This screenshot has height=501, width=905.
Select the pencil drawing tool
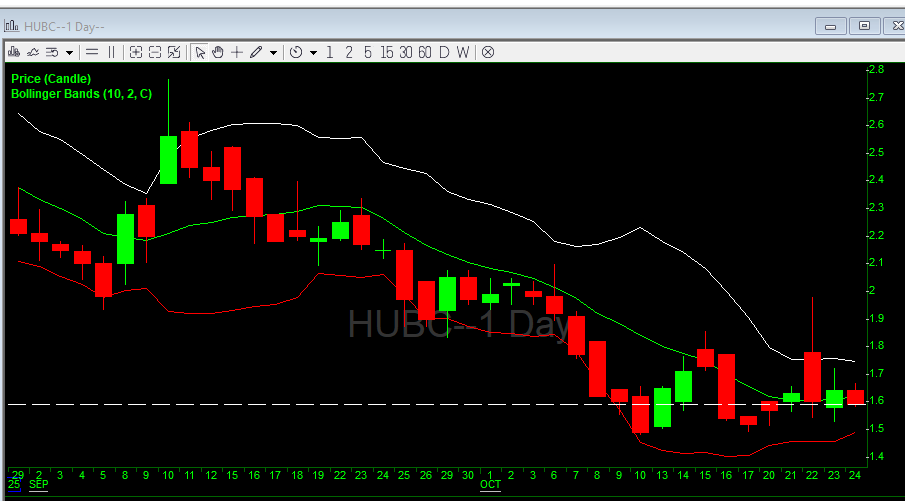point(256,52)
